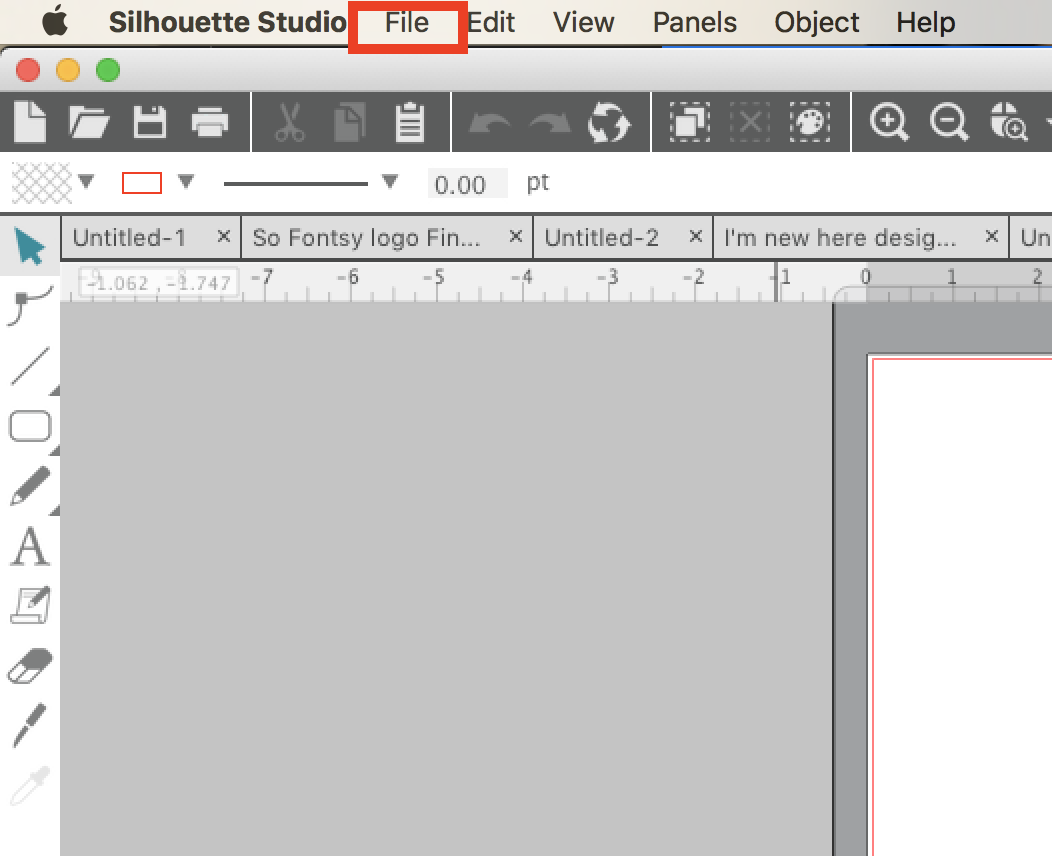Click the Redo arrow icon
The image size is (1052, 856).
pos(549,123)
